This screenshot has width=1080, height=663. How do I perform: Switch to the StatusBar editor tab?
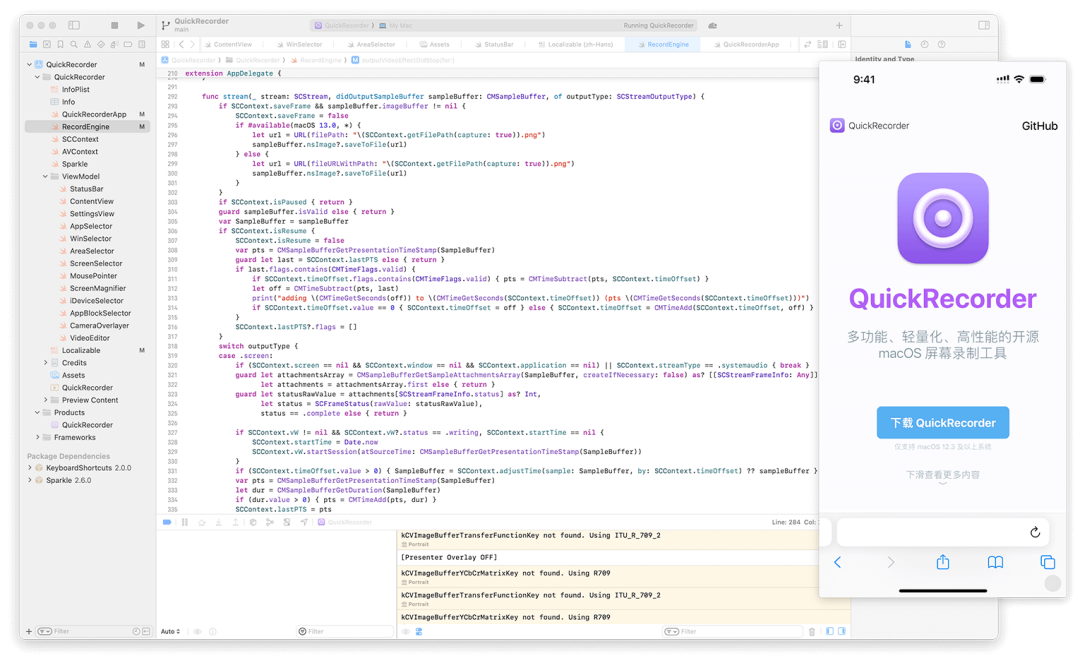[x=495, y=44]
